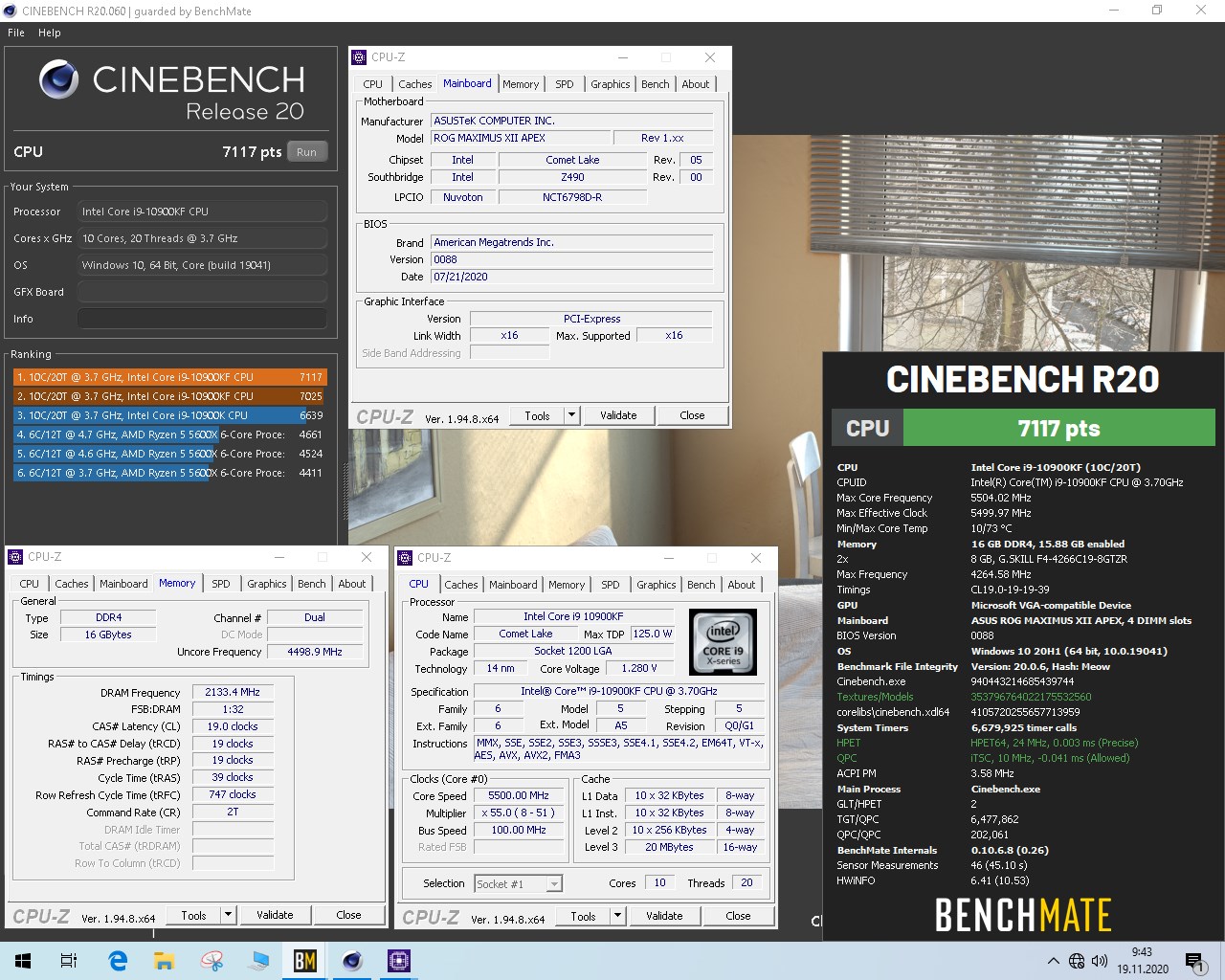The image size is (1225, 980).
Task: Click Validate in CPU tab CPU-Z window
Action: [x=664, y=916]
